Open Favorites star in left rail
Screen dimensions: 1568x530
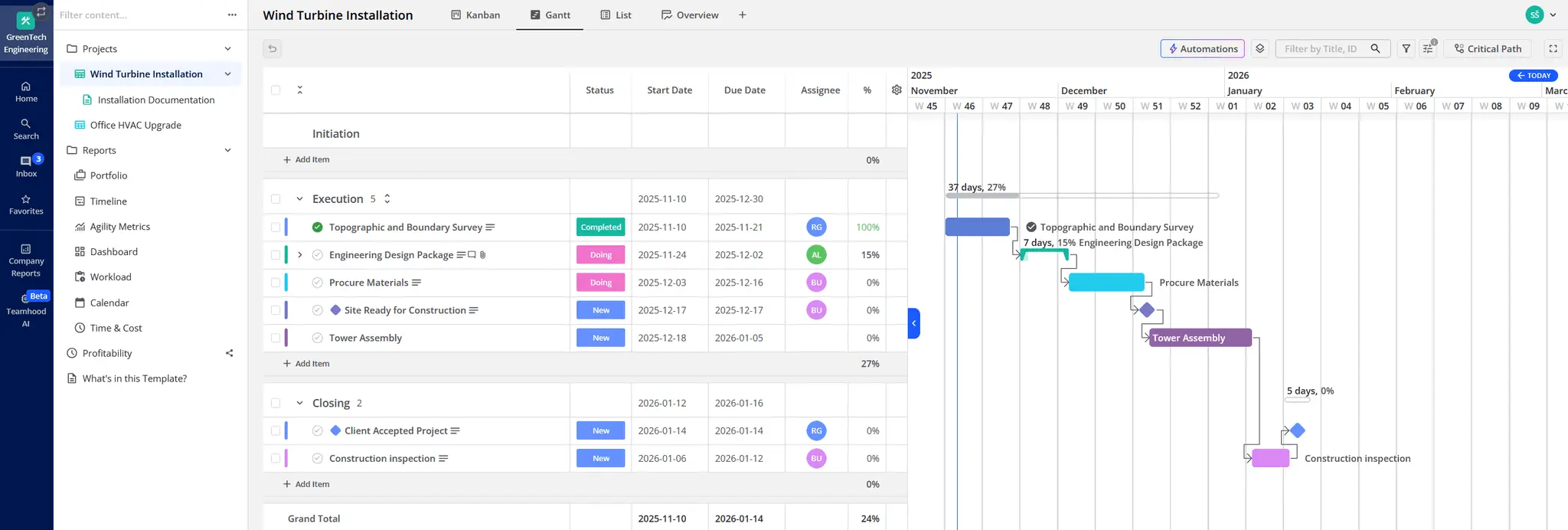coord(26,204)
